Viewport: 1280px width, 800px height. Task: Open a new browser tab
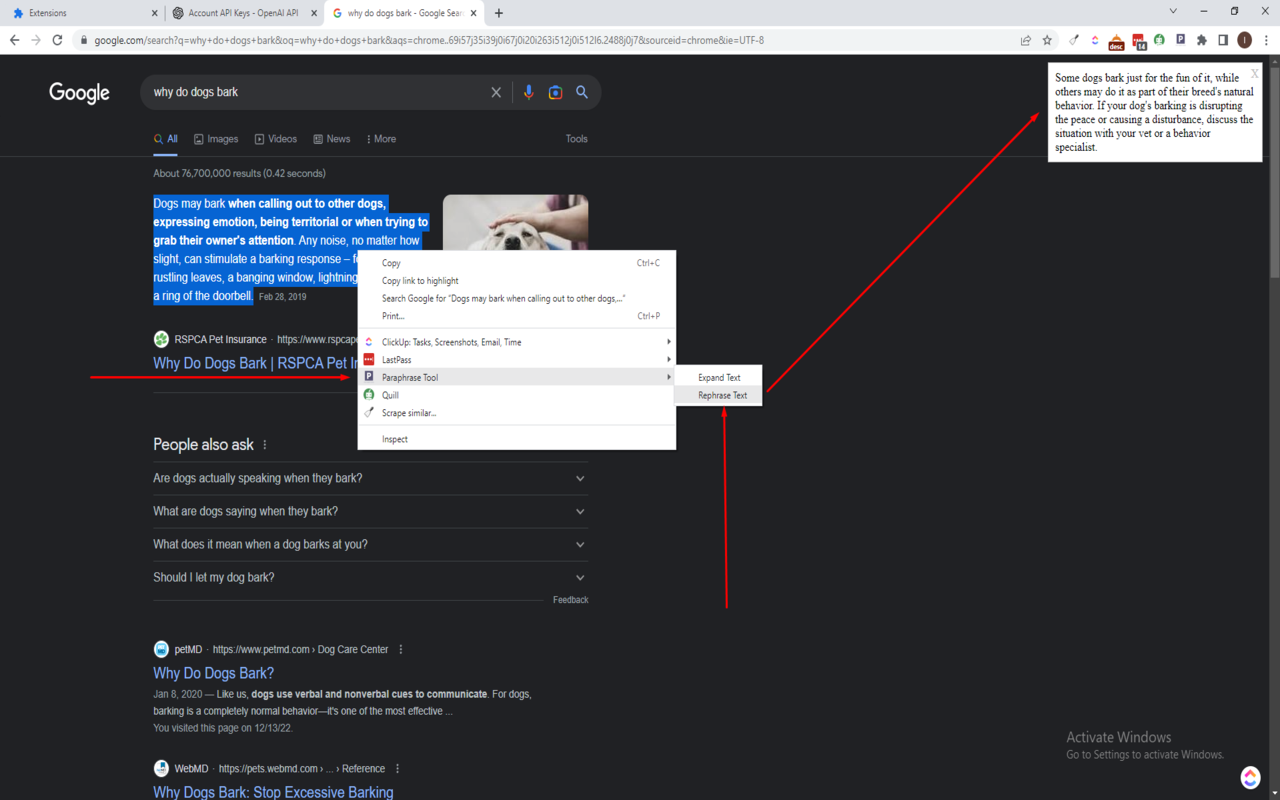[x=499, y=13]
